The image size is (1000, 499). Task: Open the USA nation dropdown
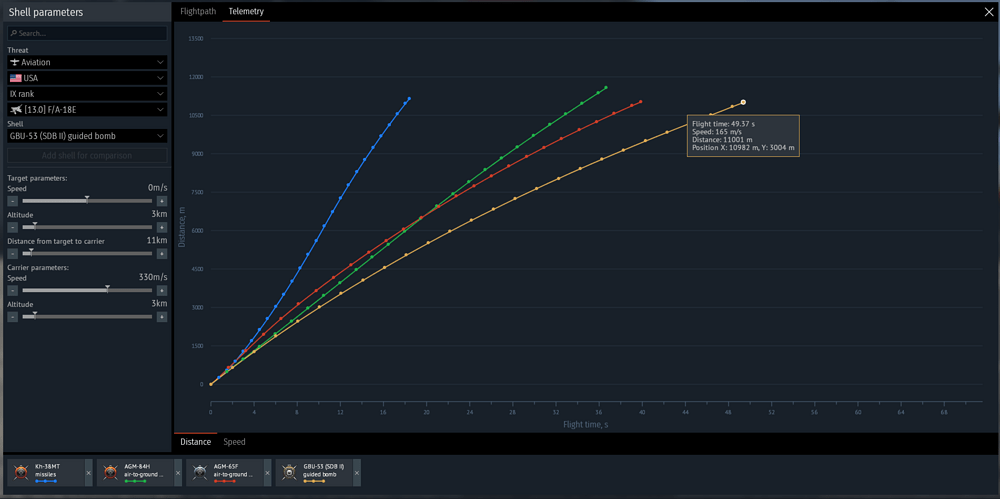click(87, 78)
